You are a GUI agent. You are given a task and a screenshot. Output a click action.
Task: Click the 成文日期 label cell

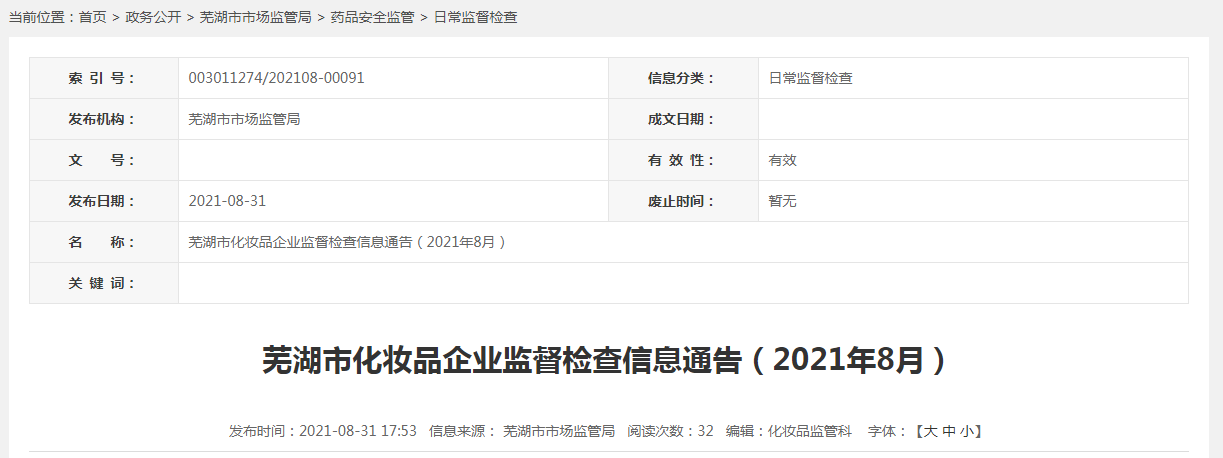point(683,119)
